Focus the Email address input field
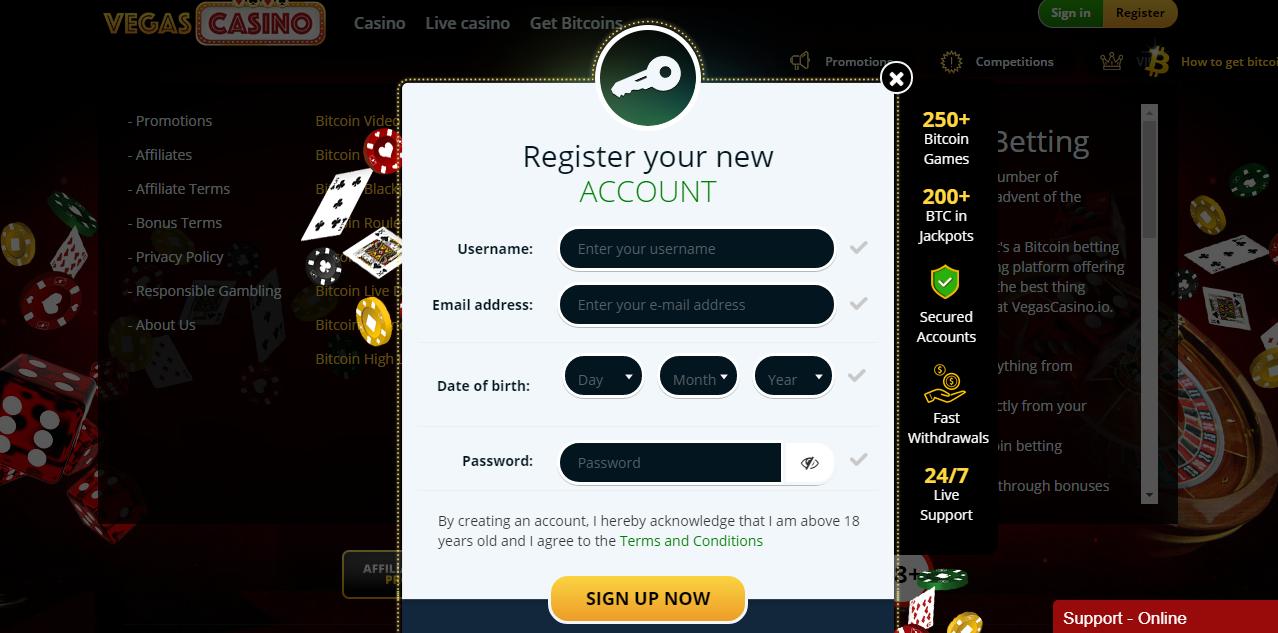The image size is (1278, 633). click(697, 305)
